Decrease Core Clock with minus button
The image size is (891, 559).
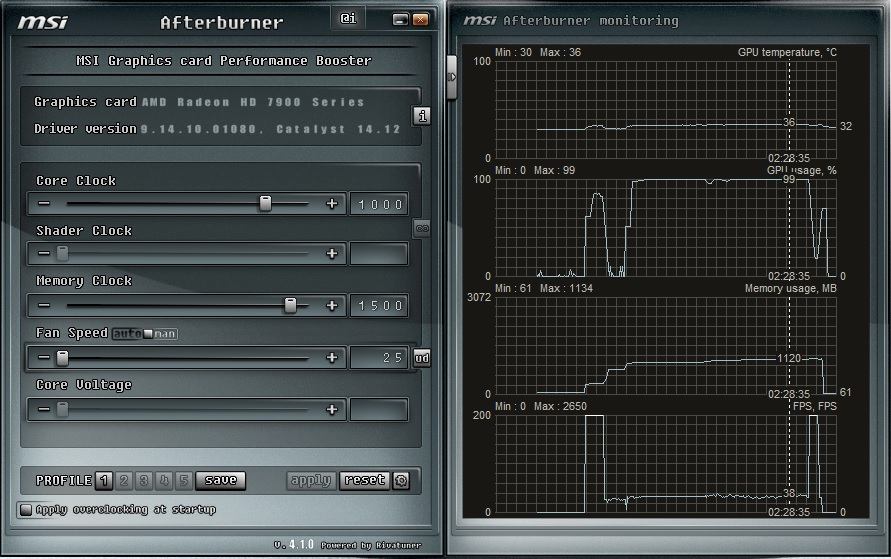coord(44,203)
